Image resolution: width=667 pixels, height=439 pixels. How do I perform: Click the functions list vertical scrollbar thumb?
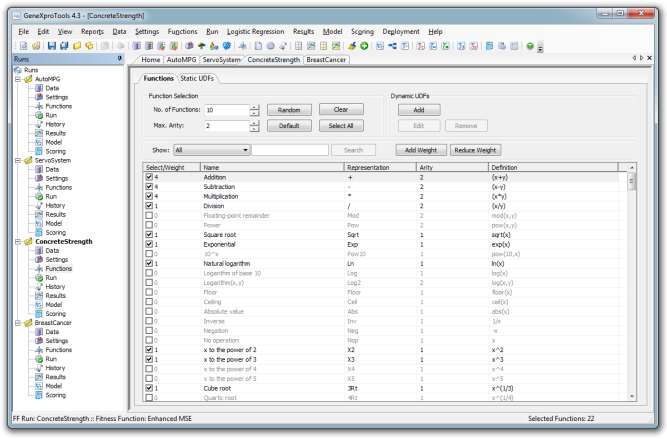(632, 182)
